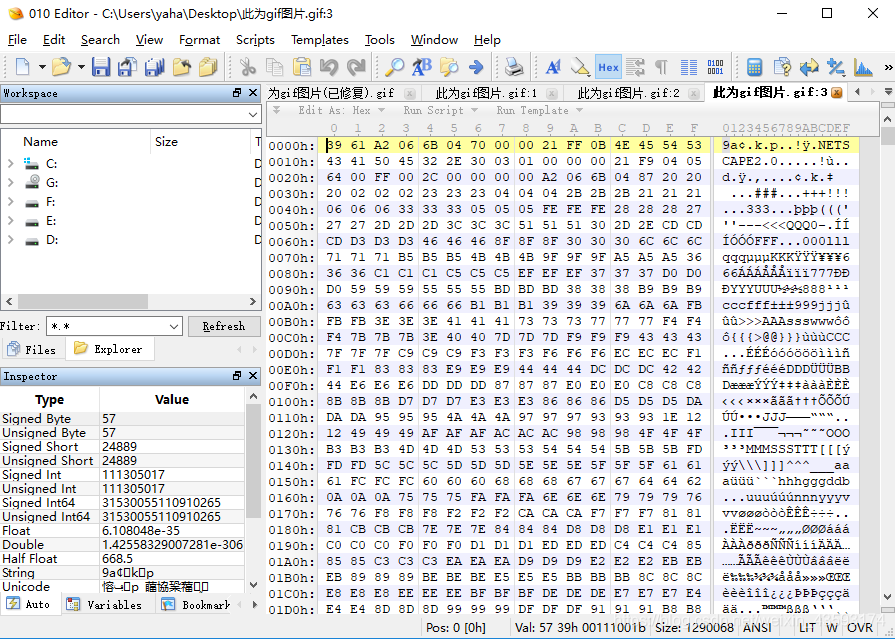
Task: Open the Templates menu
Action: point(320,40)
